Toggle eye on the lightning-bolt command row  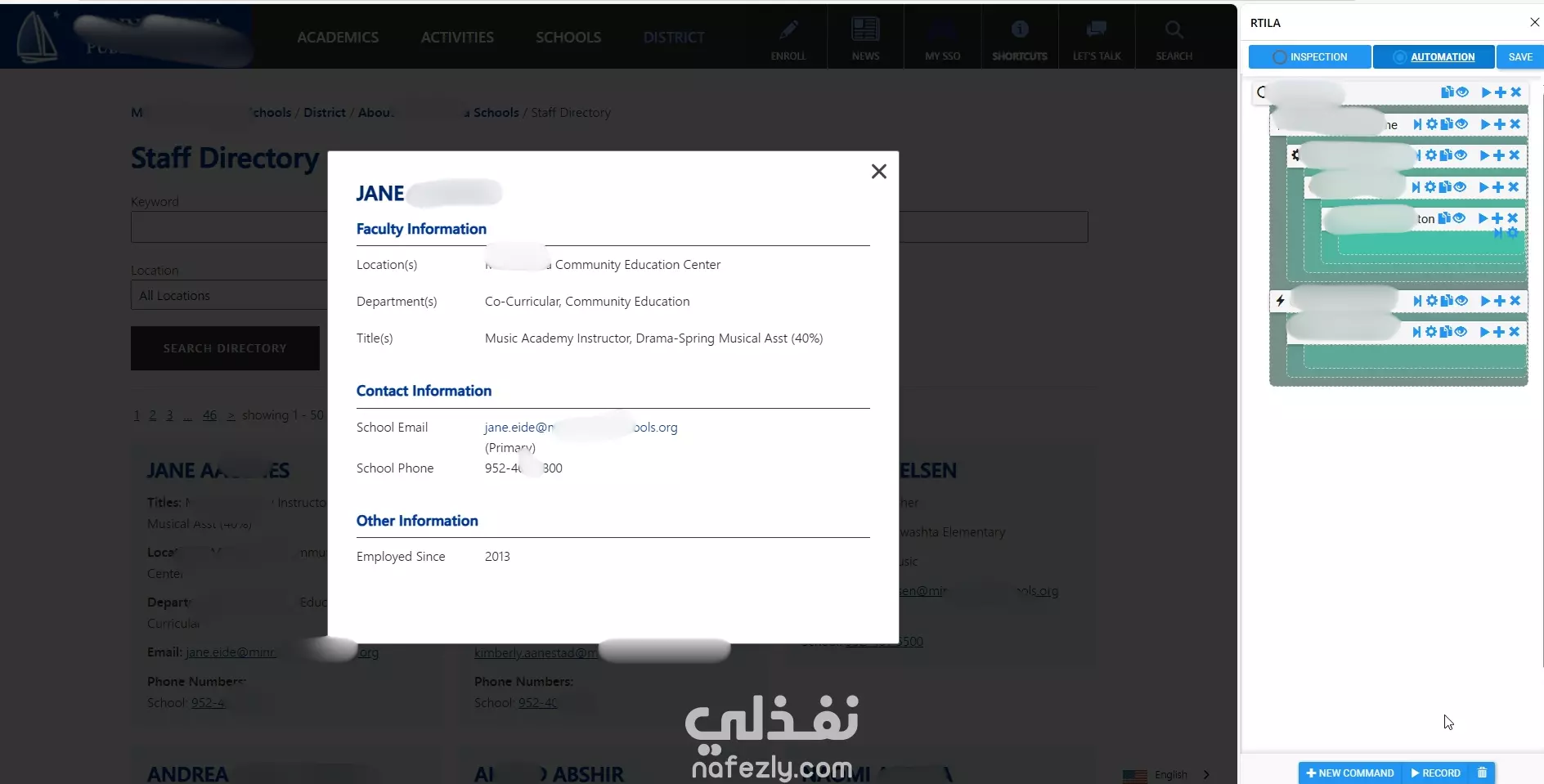(x=1461, y=301)
